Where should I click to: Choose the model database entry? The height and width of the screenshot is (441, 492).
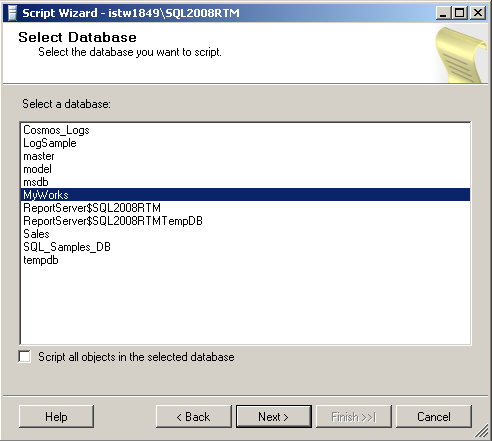click(x=245, y=169)
